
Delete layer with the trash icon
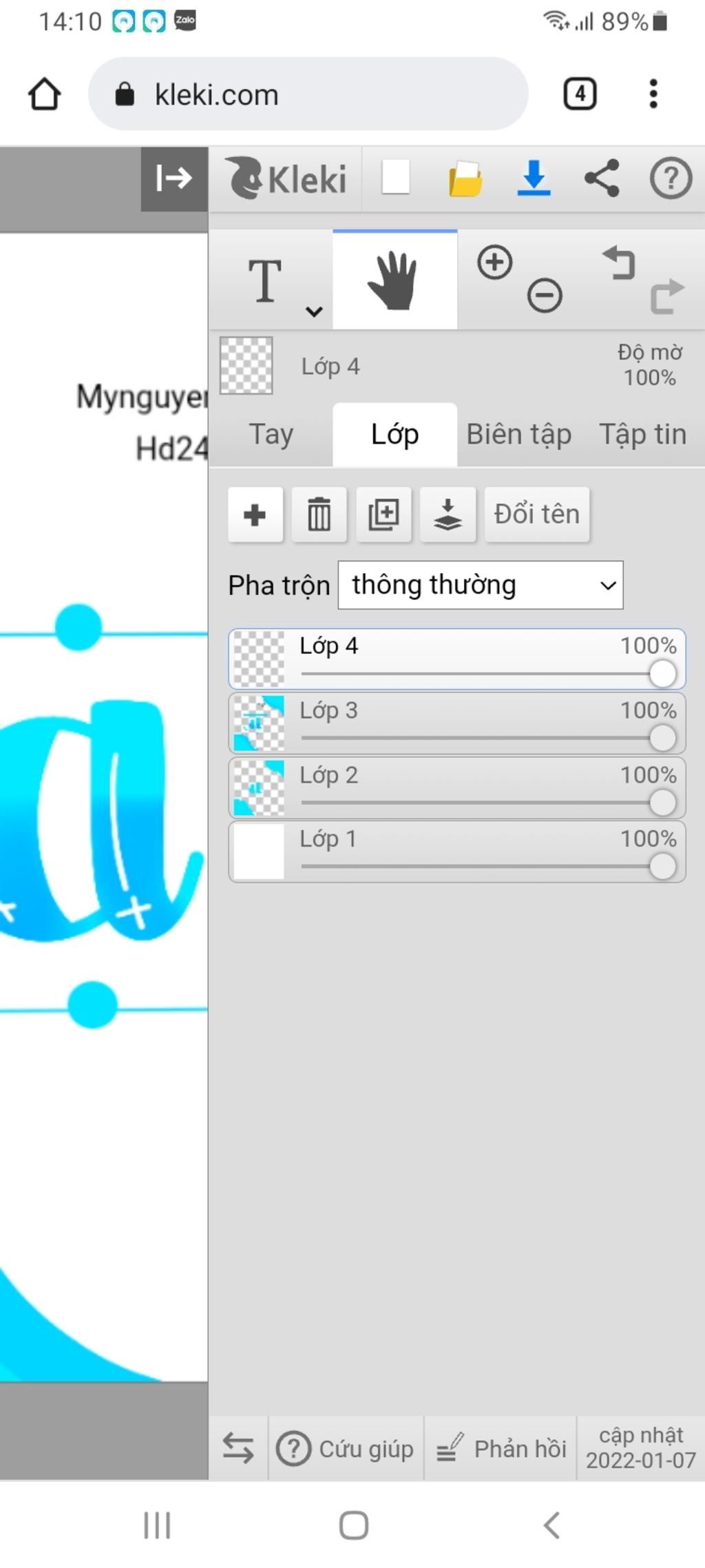tap(319, 515)
